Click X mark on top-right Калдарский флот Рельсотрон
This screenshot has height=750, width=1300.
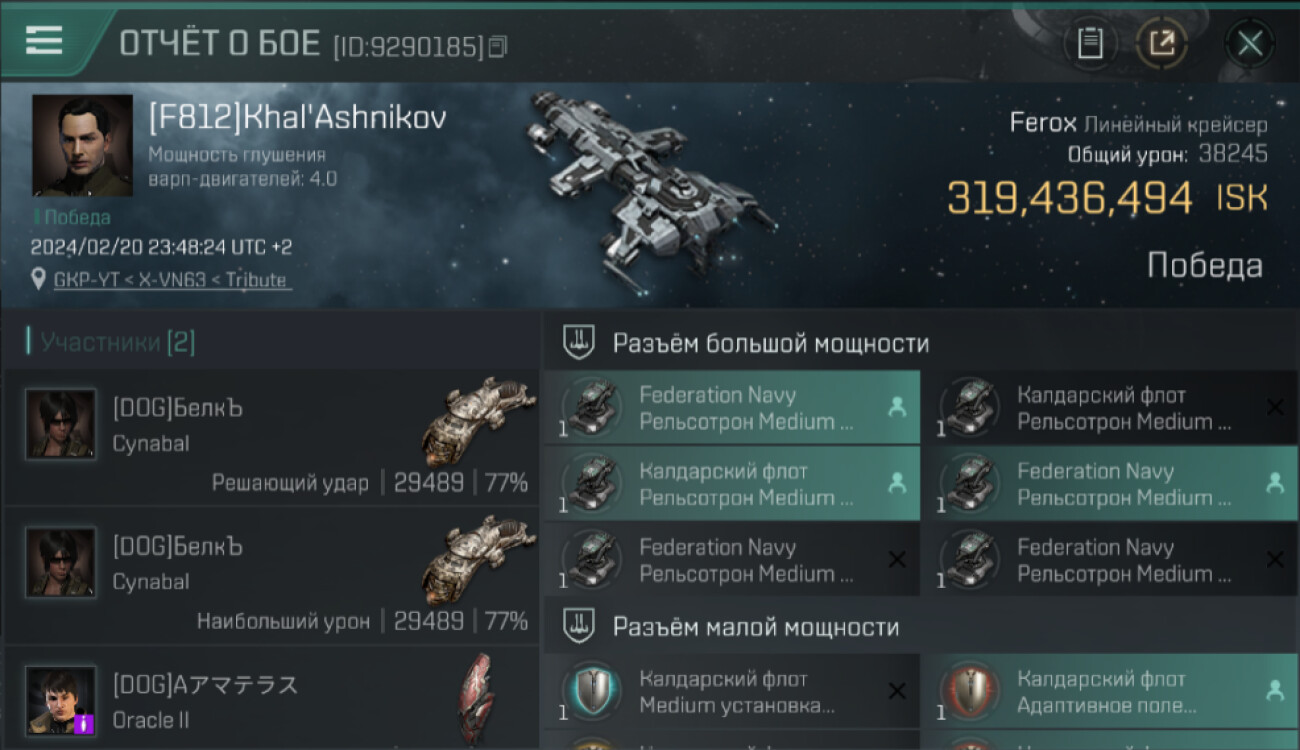[1275, 407]
